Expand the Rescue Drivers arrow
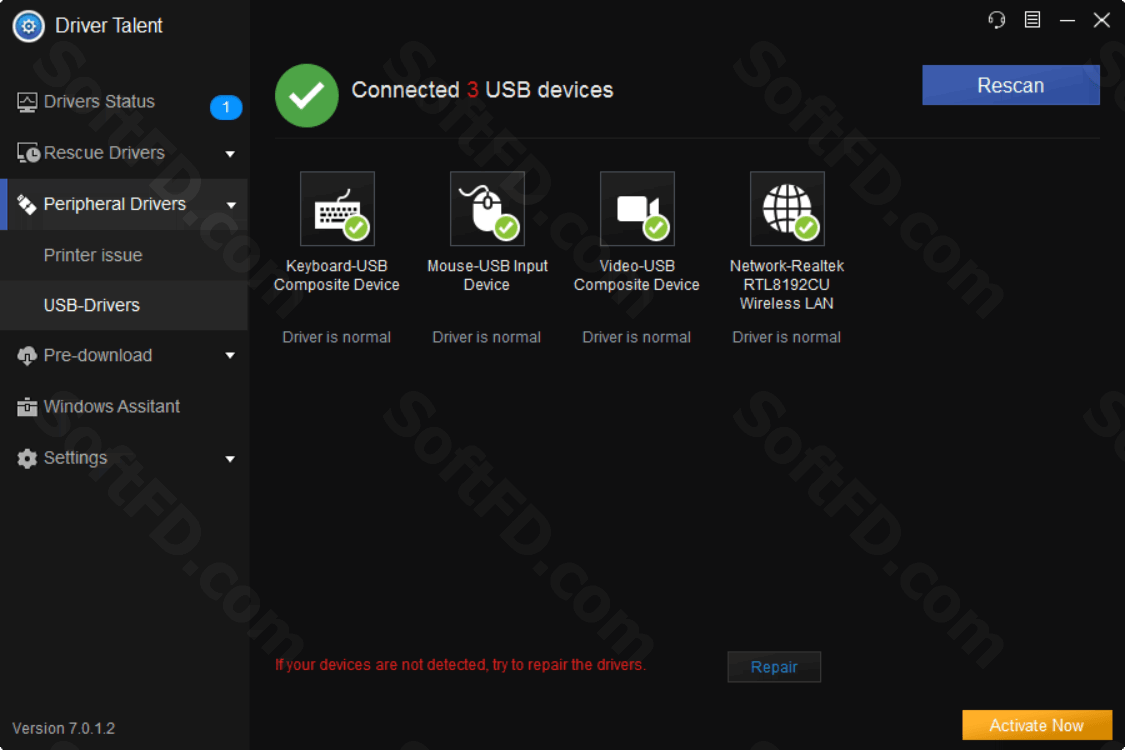This screenshot has height=750, width=1125. (230, 154)
